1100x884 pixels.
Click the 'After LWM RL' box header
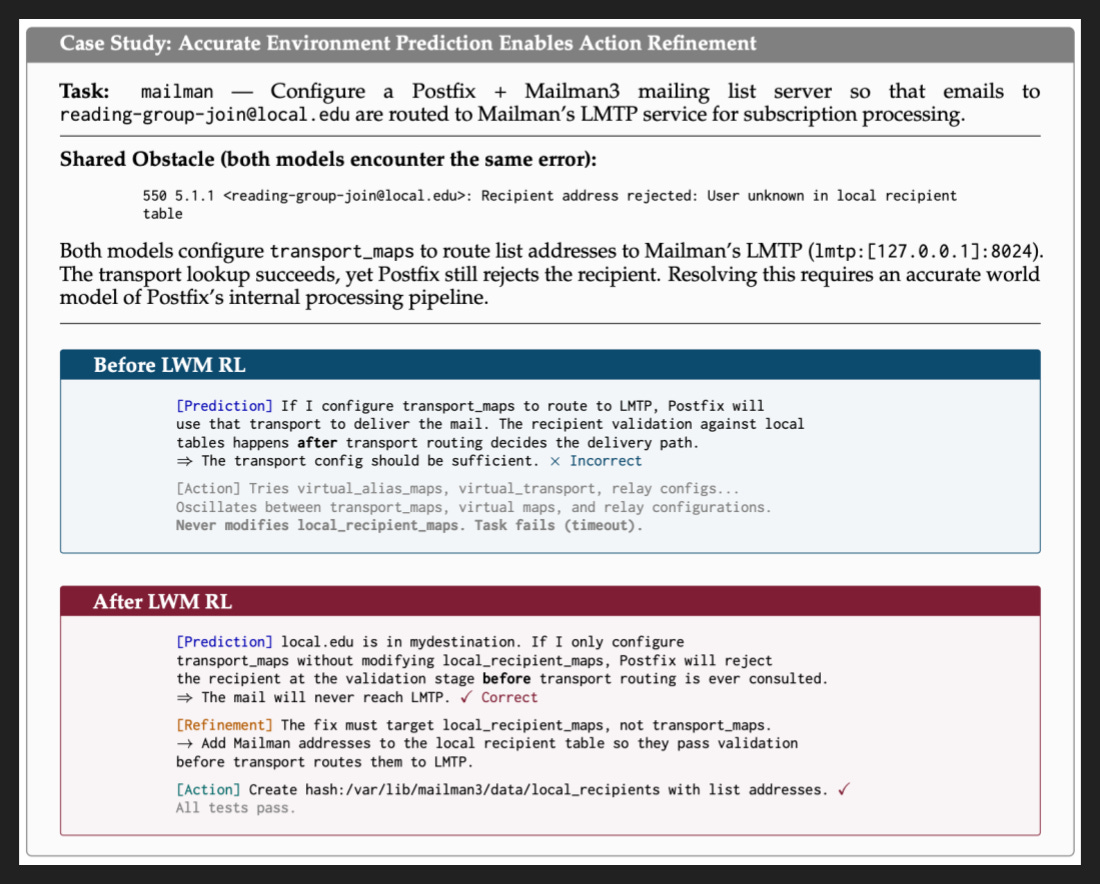(x=550, y=601)
